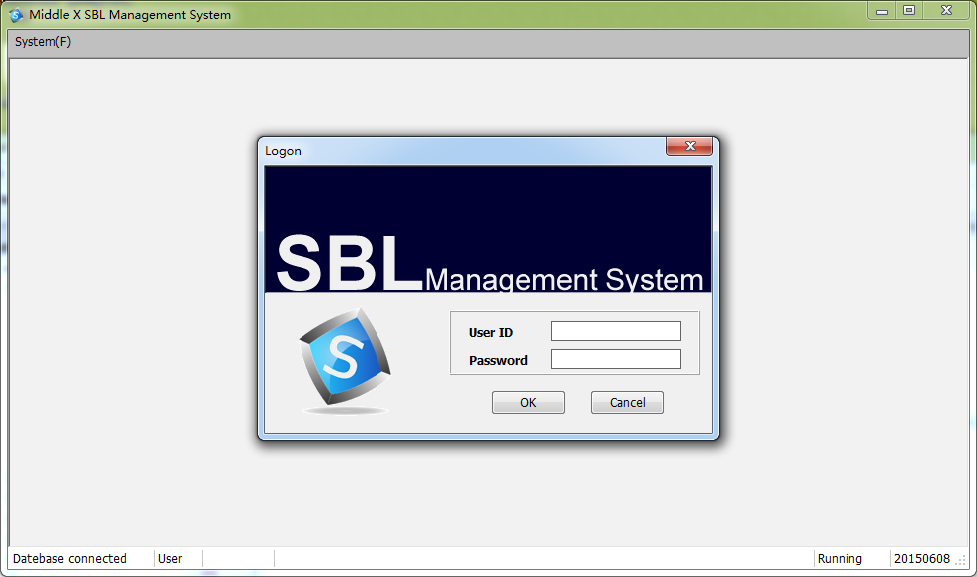
Task: Minimize the Middle X SBL Management System window
Action: [882, 11]
